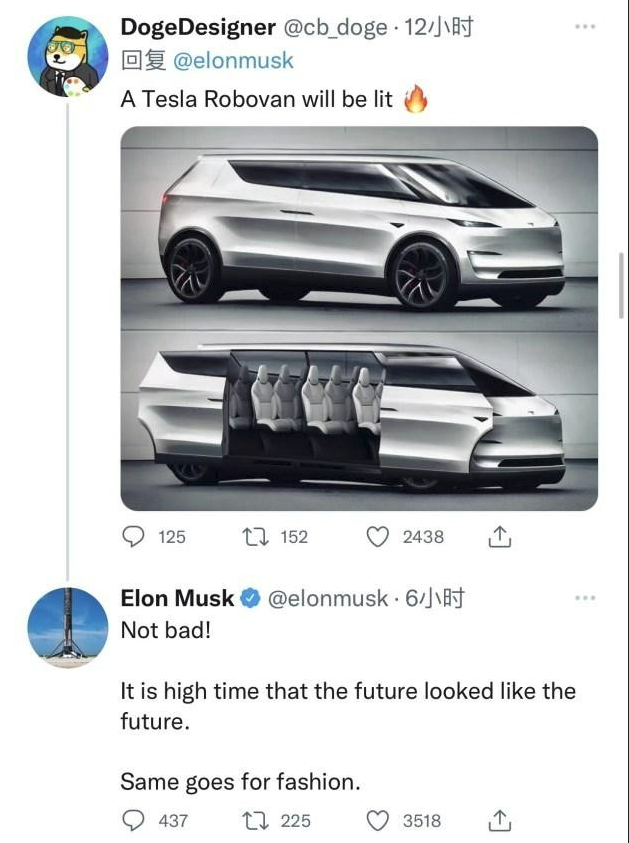The width and height of the screenshot is (629, 843).
Task: Like DogeDesigner's Robovan tweet
Action: click(378, 537)
